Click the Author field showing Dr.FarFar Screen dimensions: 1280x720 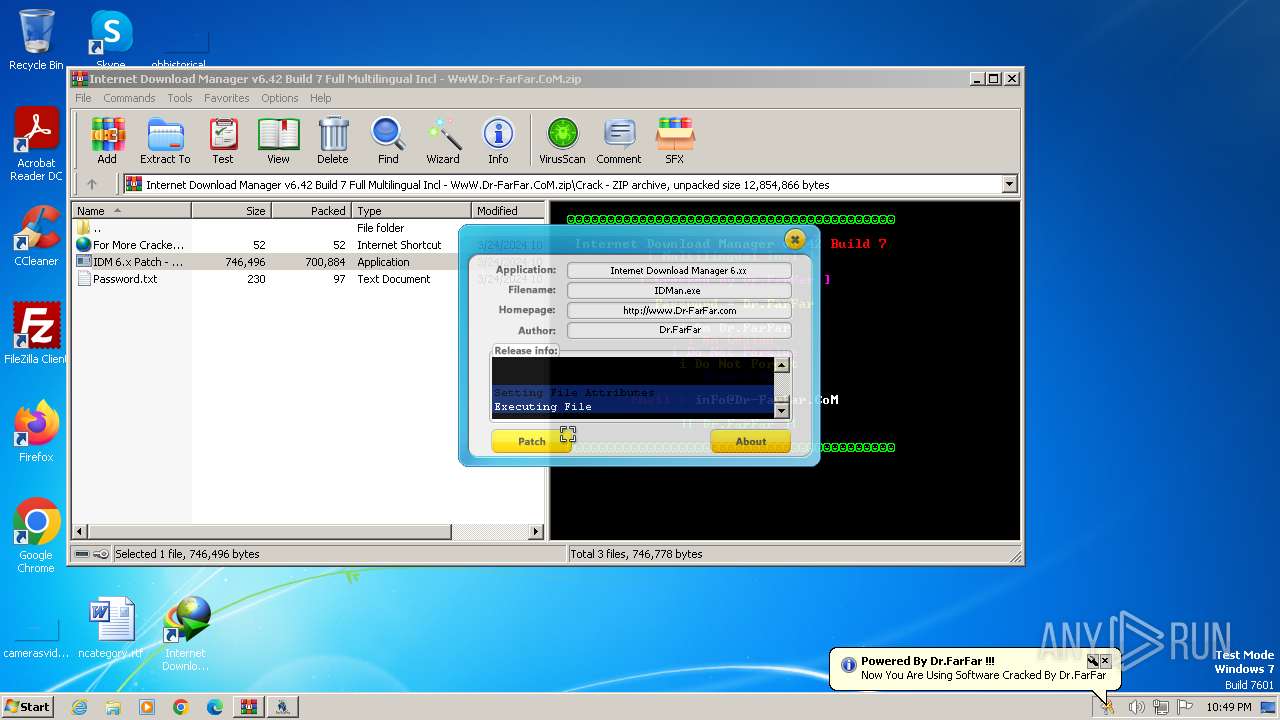tap(679, 330)
